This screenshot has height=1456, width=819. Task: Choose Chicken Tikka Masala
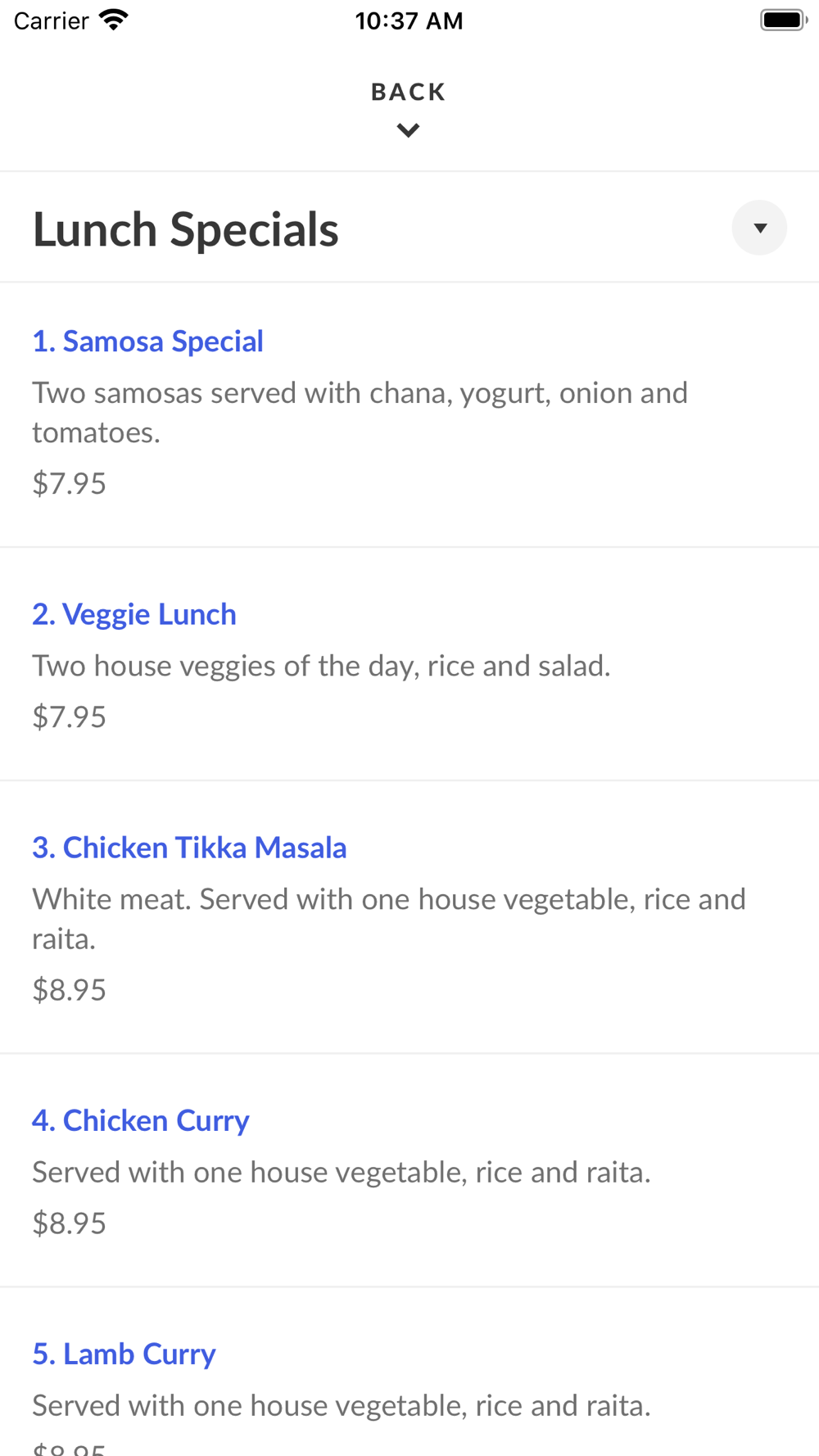click(189, 848)
